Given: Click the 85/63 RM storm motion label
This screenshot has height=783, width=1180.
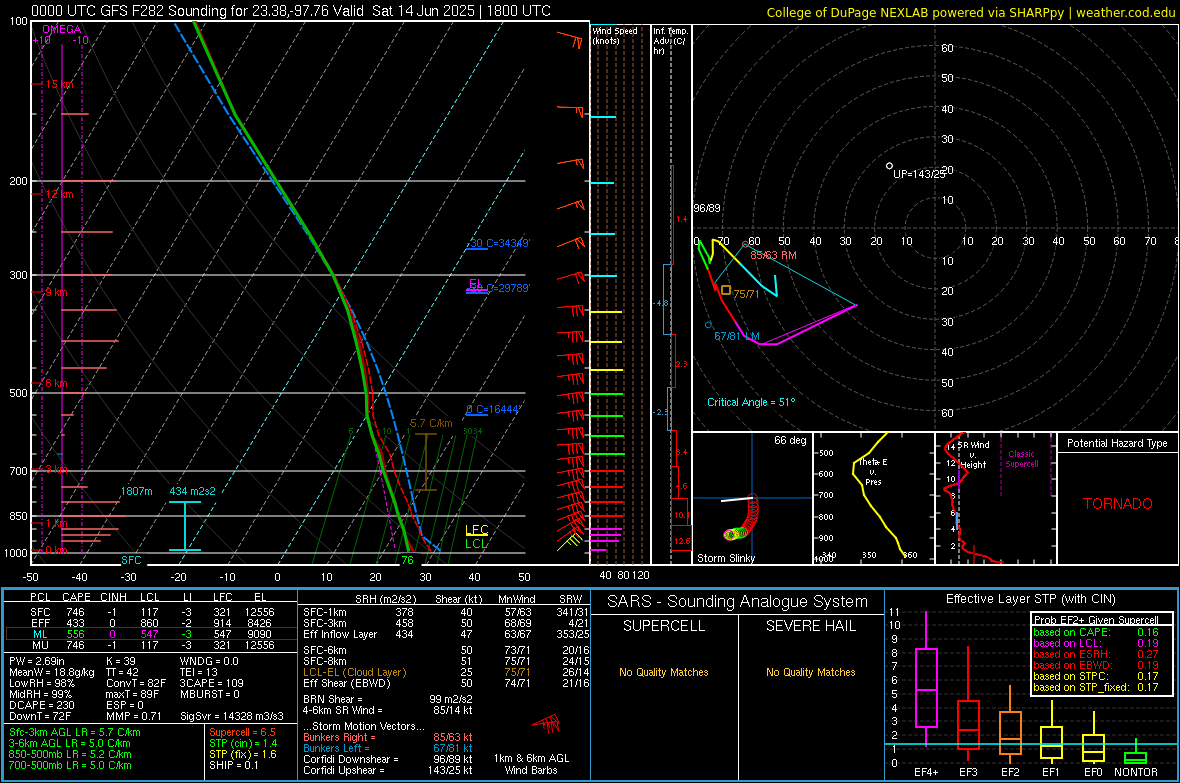Looking at the screenshot, I should click(x=773, y=255).
